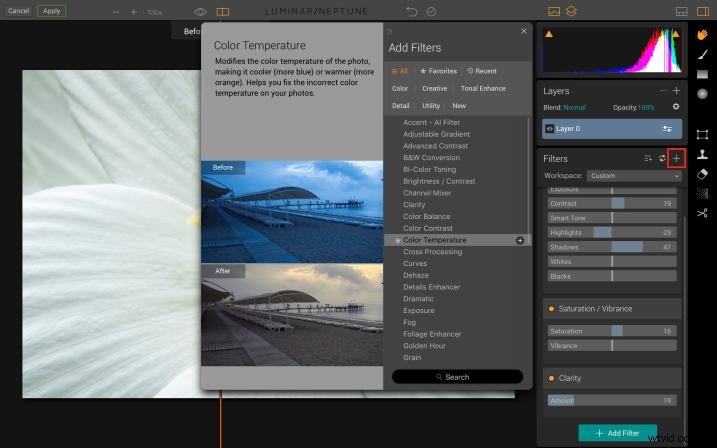Screen dimensions: 717x448
Task: Select Golden Hour filter in list
Action: click(x=424, y=346)
